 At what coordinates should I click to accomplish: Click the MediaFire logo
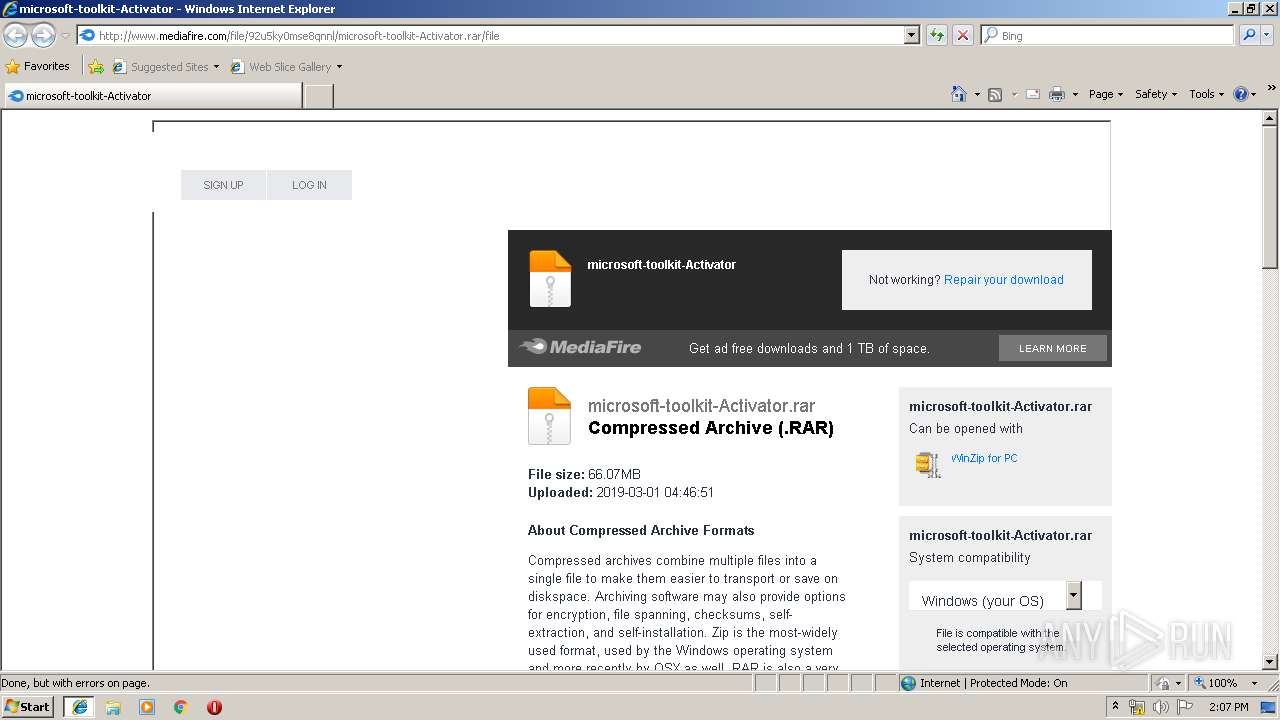pyautogui.click(x=580, y=347)
